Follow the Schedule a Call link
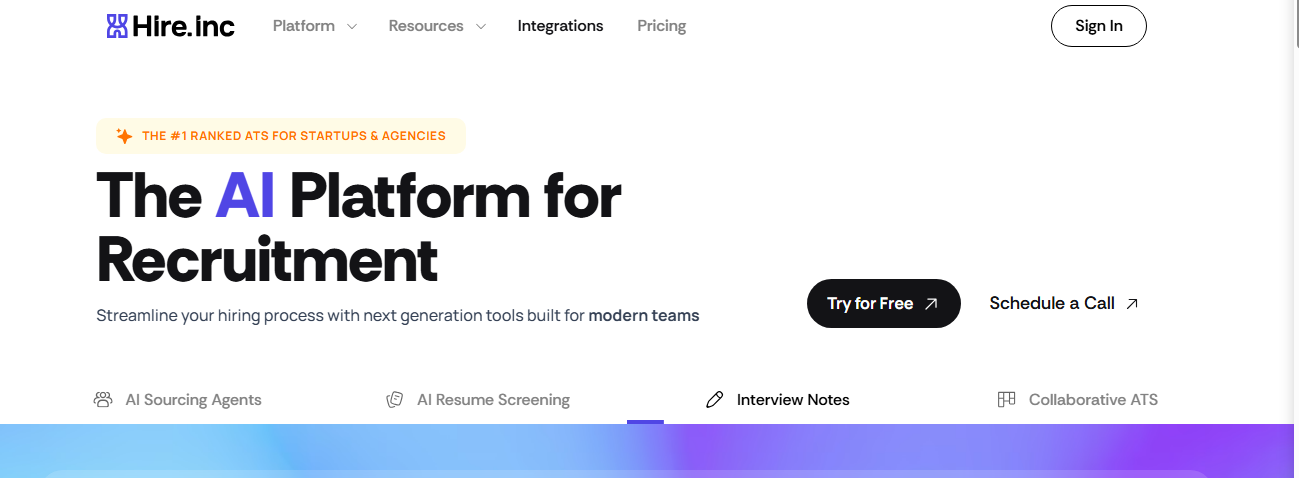1299x478 pixels. tap(1064, 303)
